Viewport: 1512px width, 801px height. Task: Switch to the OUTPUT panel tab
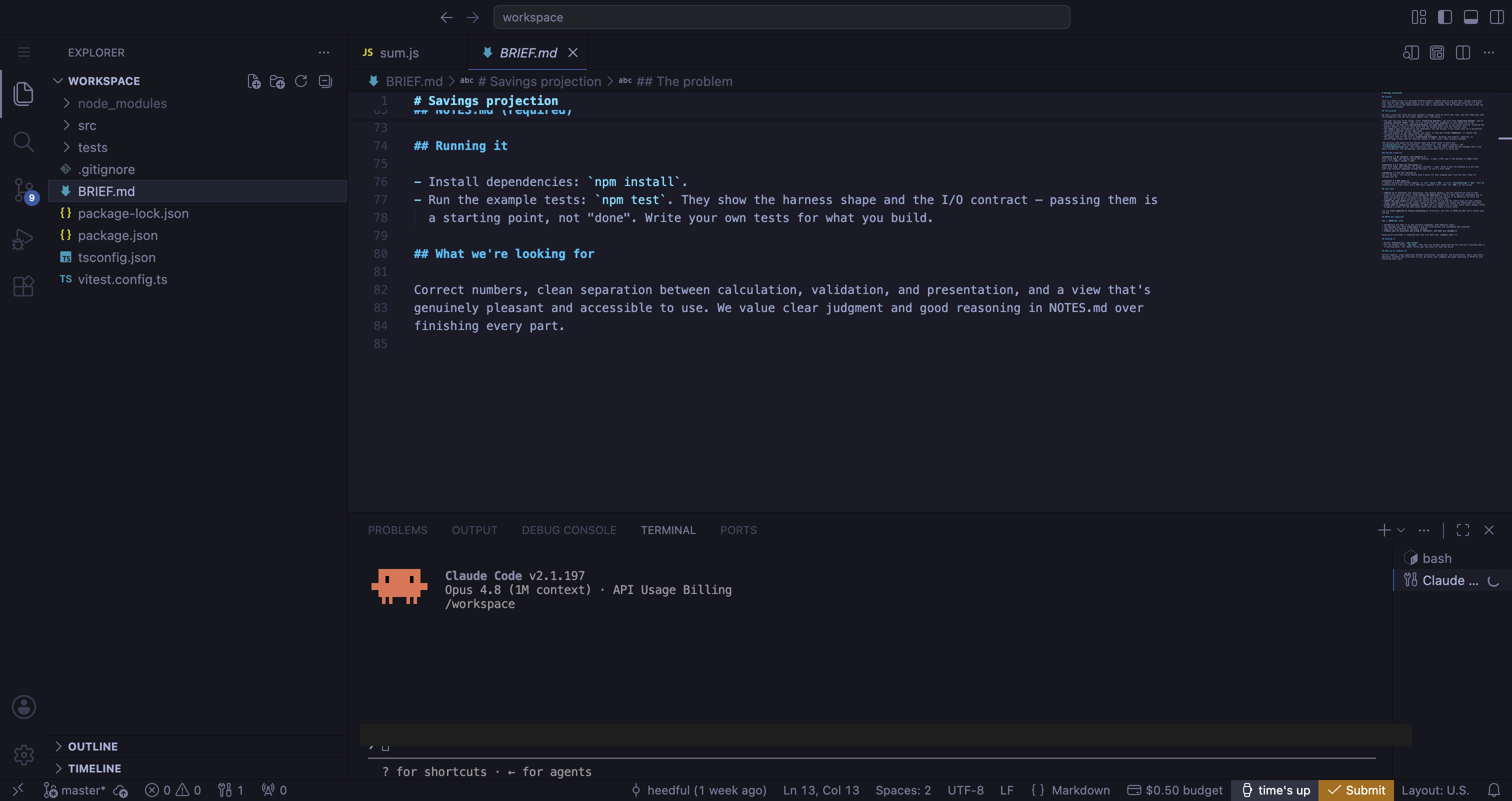pos(474,530)
